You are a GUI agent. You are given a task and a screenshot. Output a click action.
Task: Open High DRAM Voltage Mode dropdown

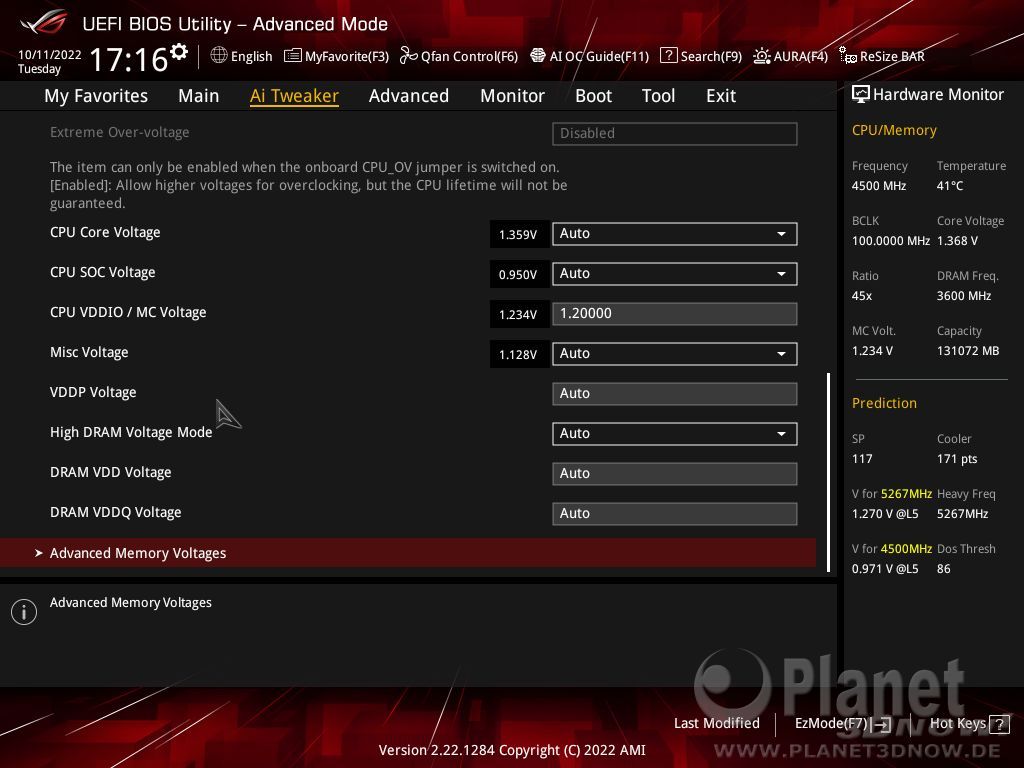675,434
